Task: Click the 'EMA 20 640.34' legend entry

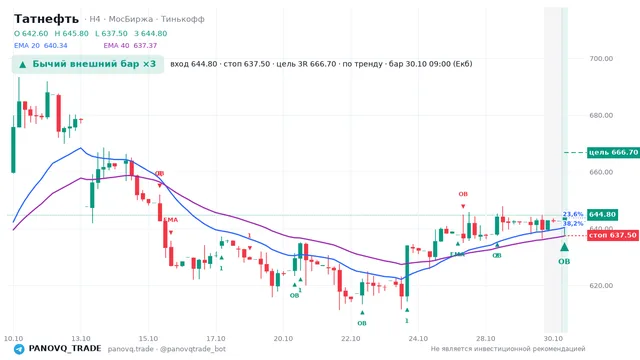Action: tap(41, 46)
